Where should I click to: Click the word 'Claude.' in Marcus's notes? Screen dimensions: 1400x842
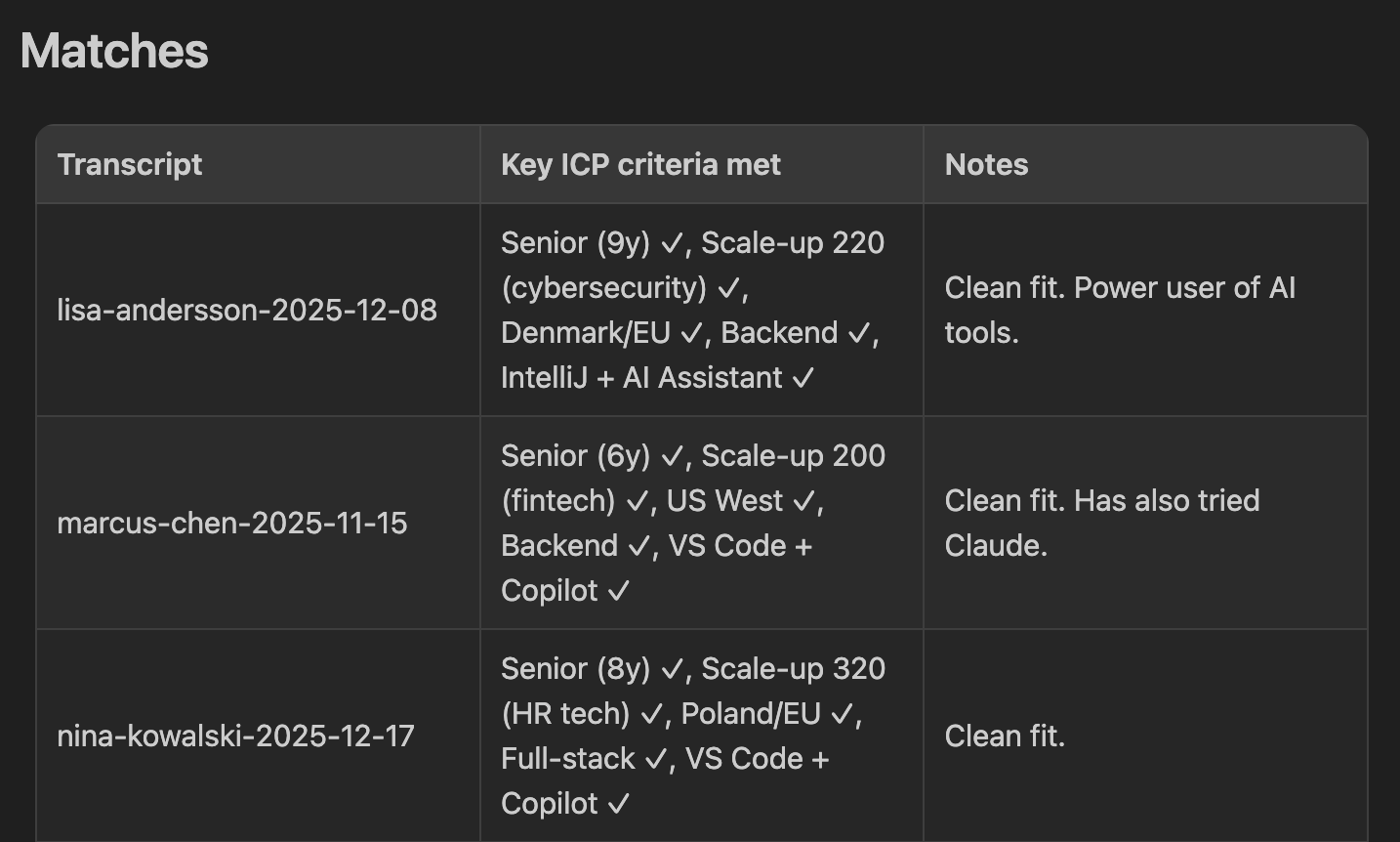tap(996, 545)
